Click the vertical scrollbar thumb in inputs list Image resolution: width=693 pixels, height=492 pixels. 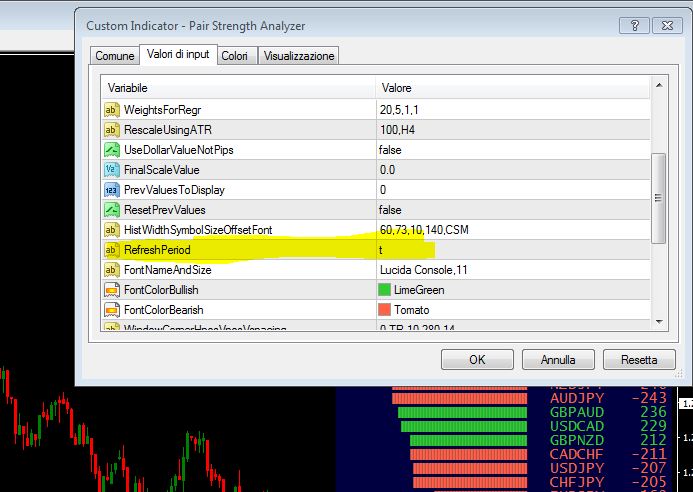click(x=659, y=198)
